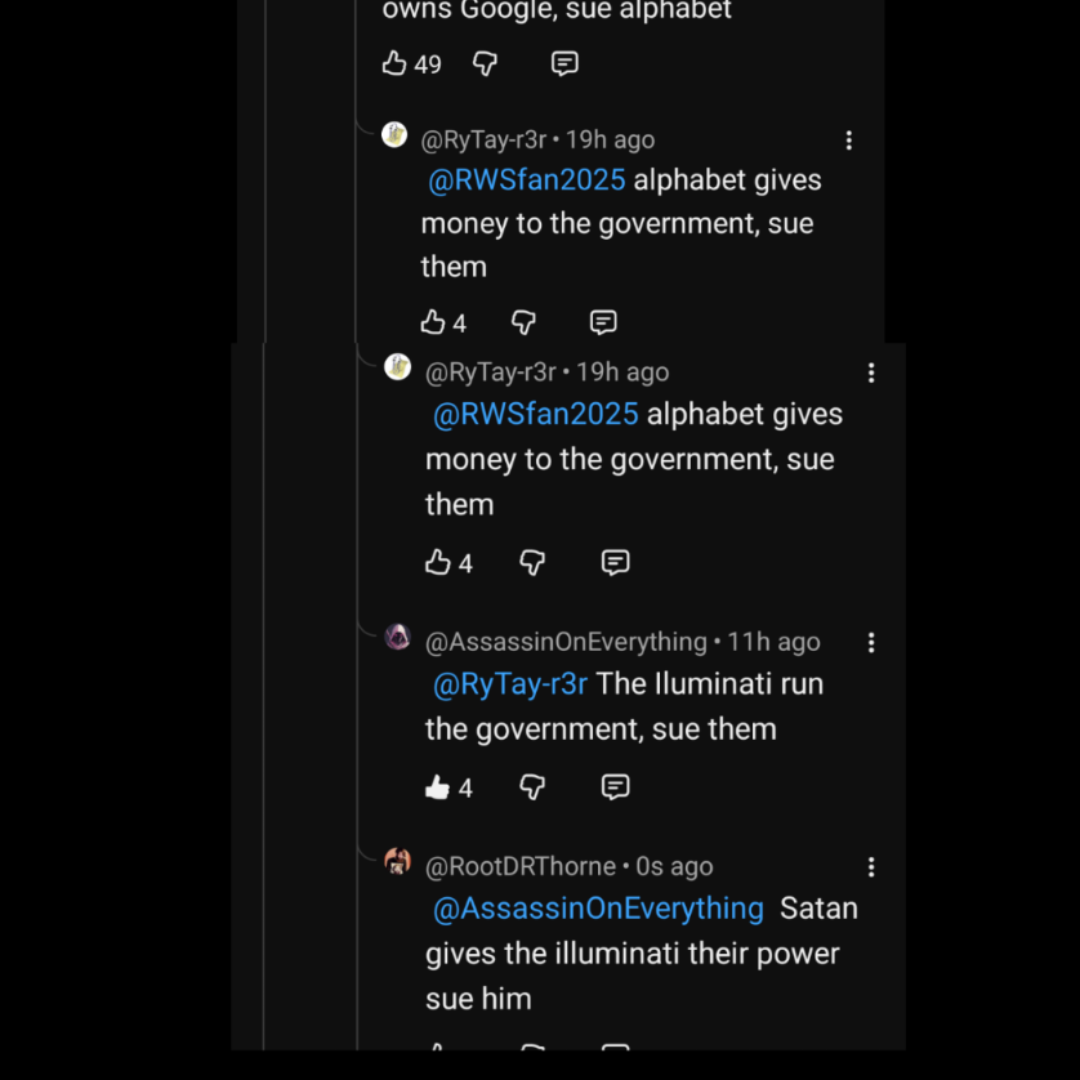Reply to the second @RyTay-r3r comment
The width and height of the screenshot is (1080, 1080).
pyautogui.click(x=615, y=562)
